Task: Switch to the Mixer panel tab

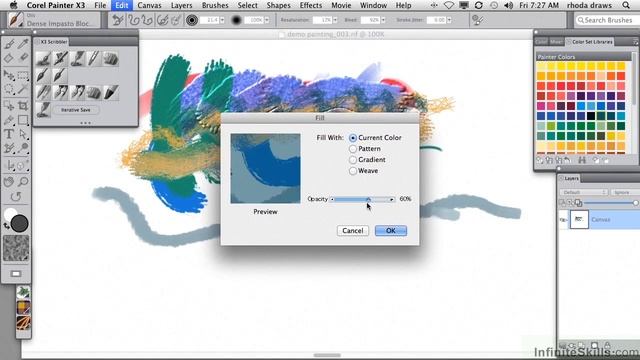Action: (556, 42)
